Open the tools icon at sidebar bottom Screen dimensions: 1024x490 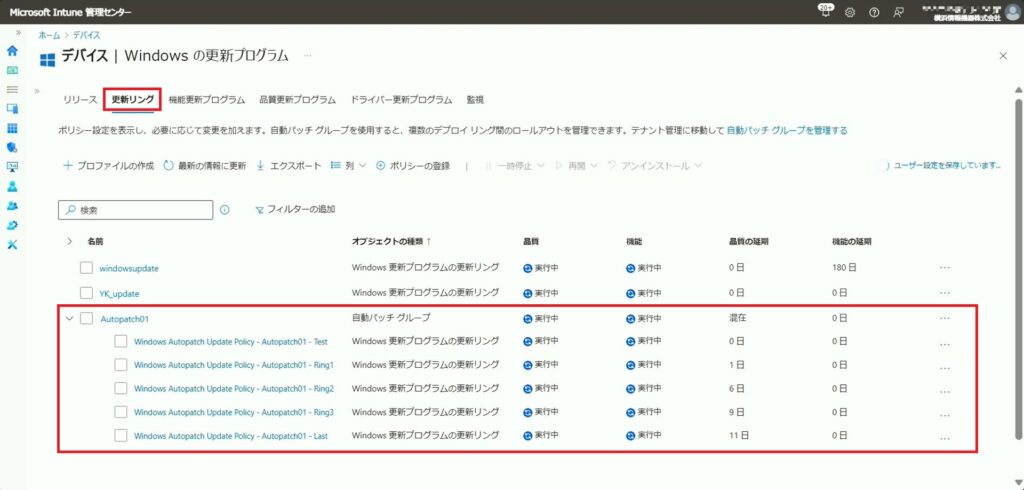click(12, 245)
